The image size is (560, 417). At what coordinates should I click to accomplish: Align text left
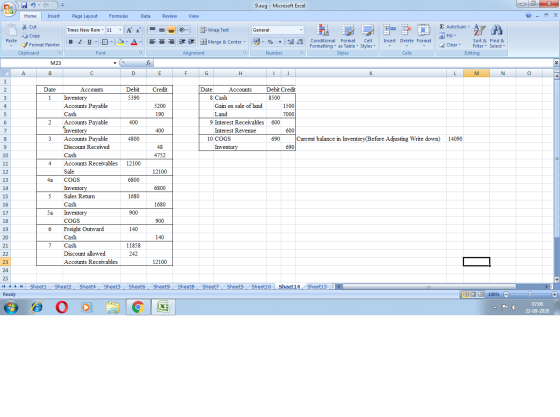point(152,42)
